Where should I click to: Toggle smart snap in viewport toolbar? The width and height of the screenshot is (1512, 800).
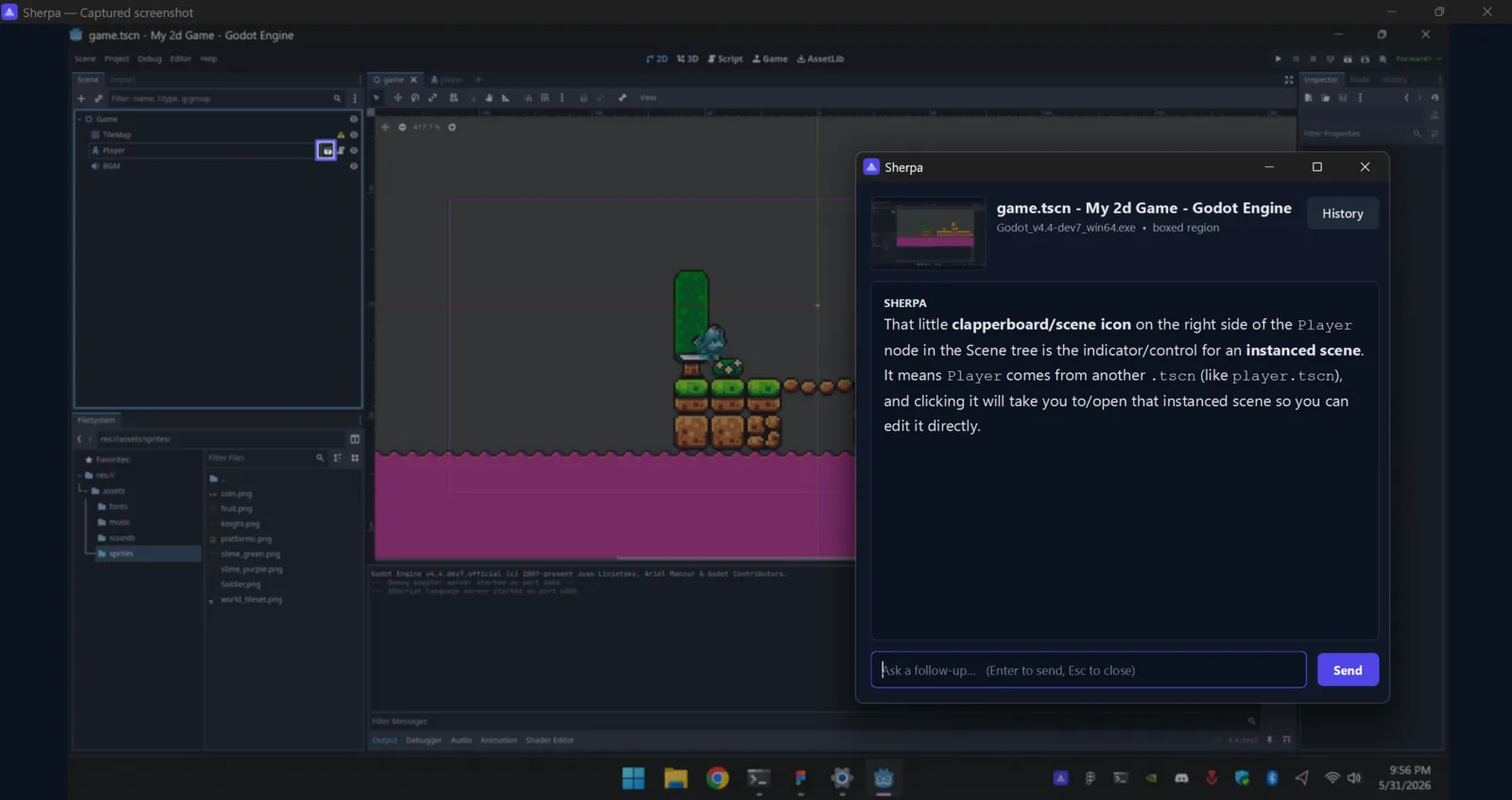coord(528,97)
